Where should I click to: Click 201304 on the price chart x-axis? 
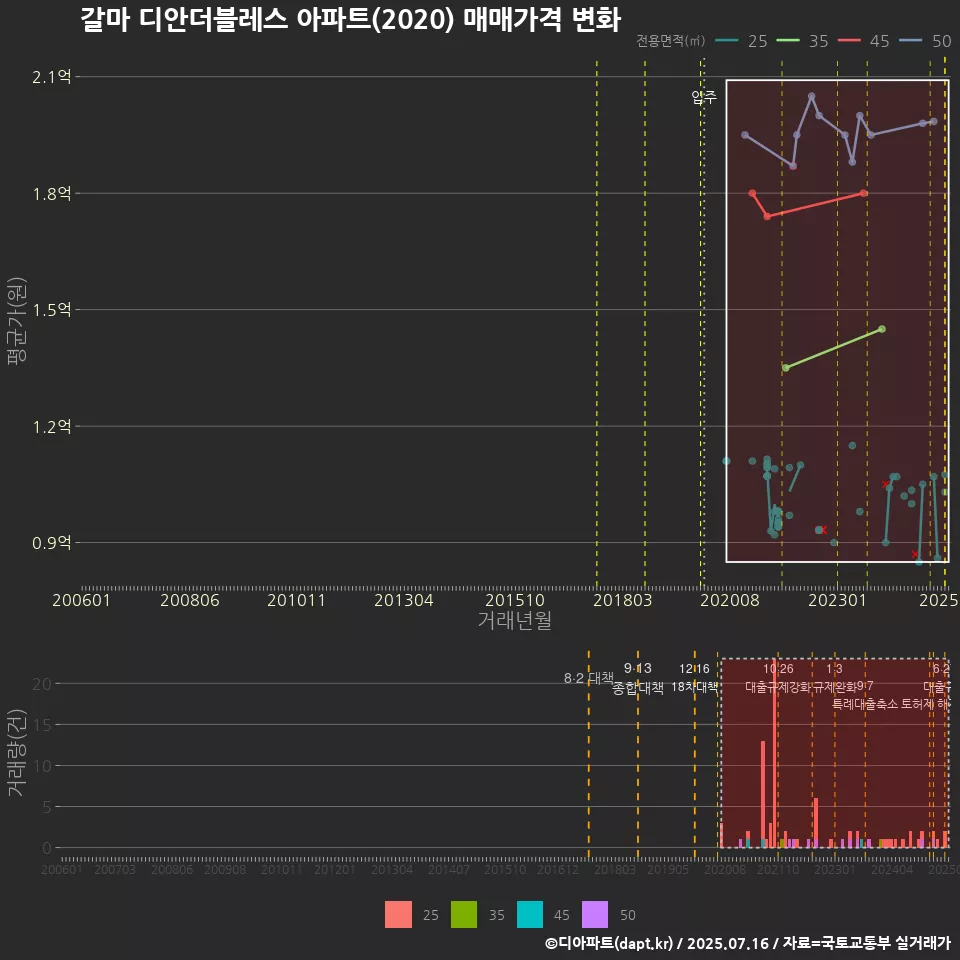click(403, 600)
